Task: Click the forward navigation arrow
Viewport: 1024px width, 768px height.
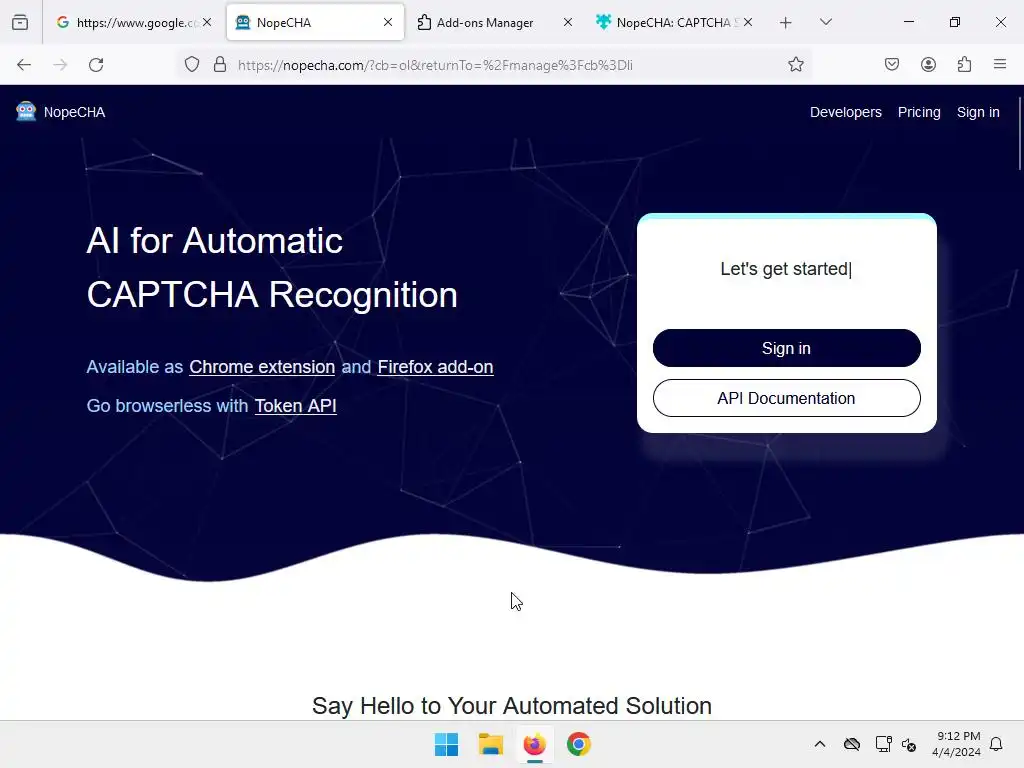Action: (x=60, y=65)
